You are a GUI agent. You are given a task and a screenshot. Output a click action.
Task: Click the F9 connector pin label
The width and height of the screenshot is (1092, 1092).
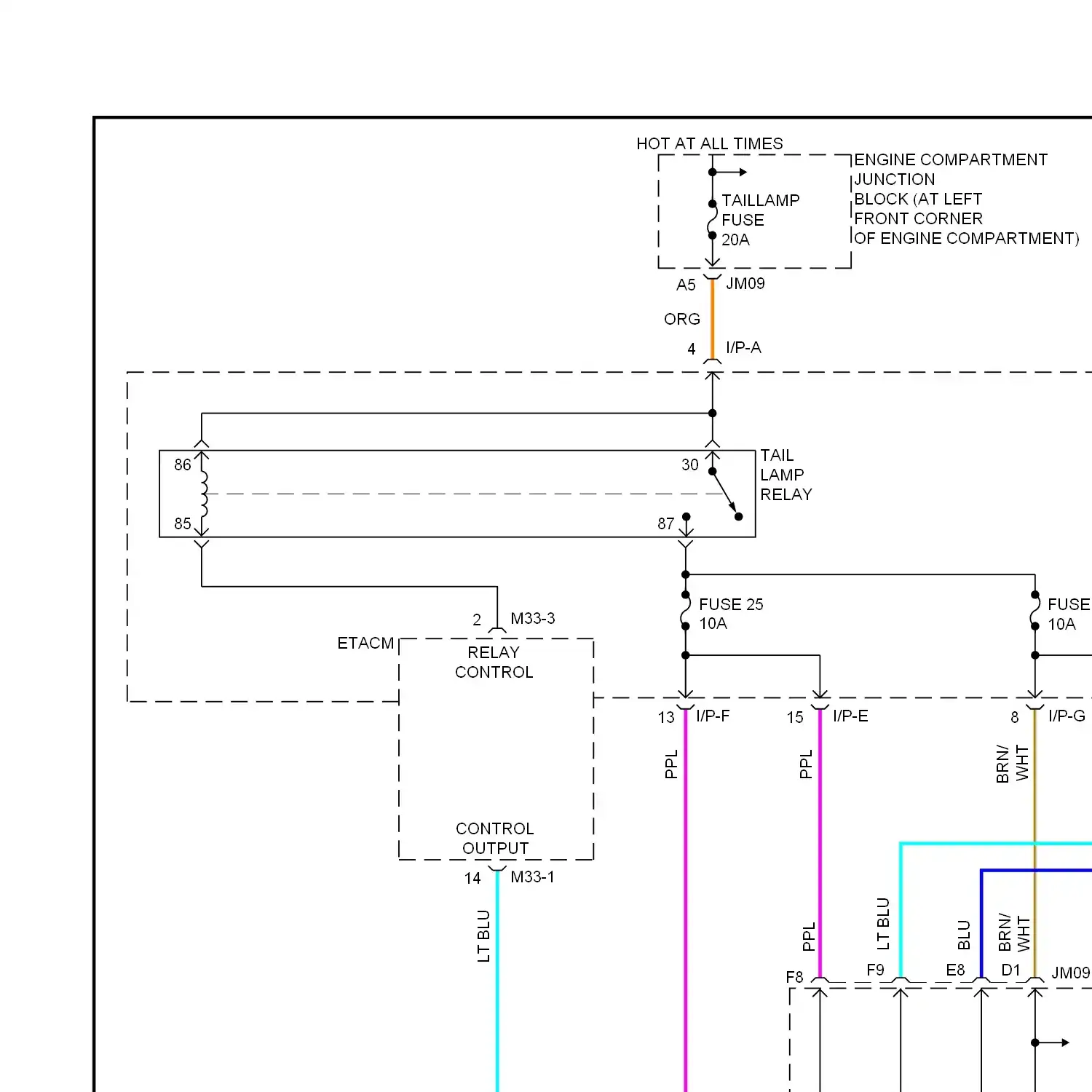point(875,970)
